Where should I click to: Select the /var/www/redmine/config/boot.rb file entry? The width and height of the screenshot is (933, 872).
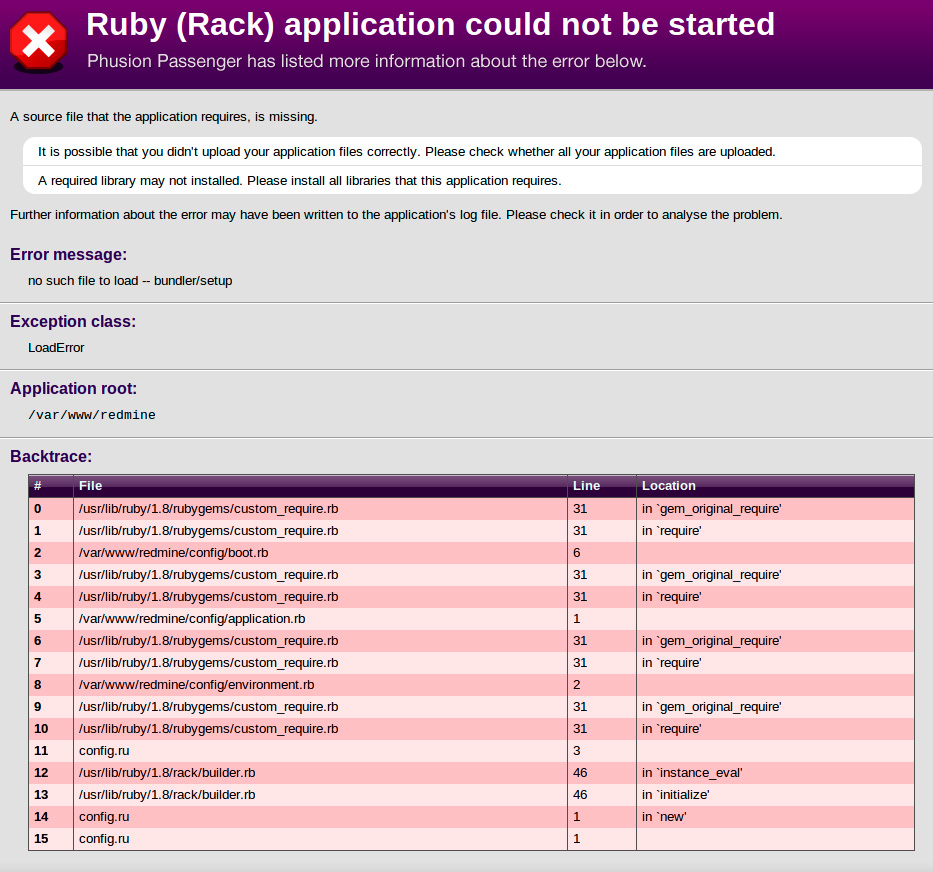[173, 553]
